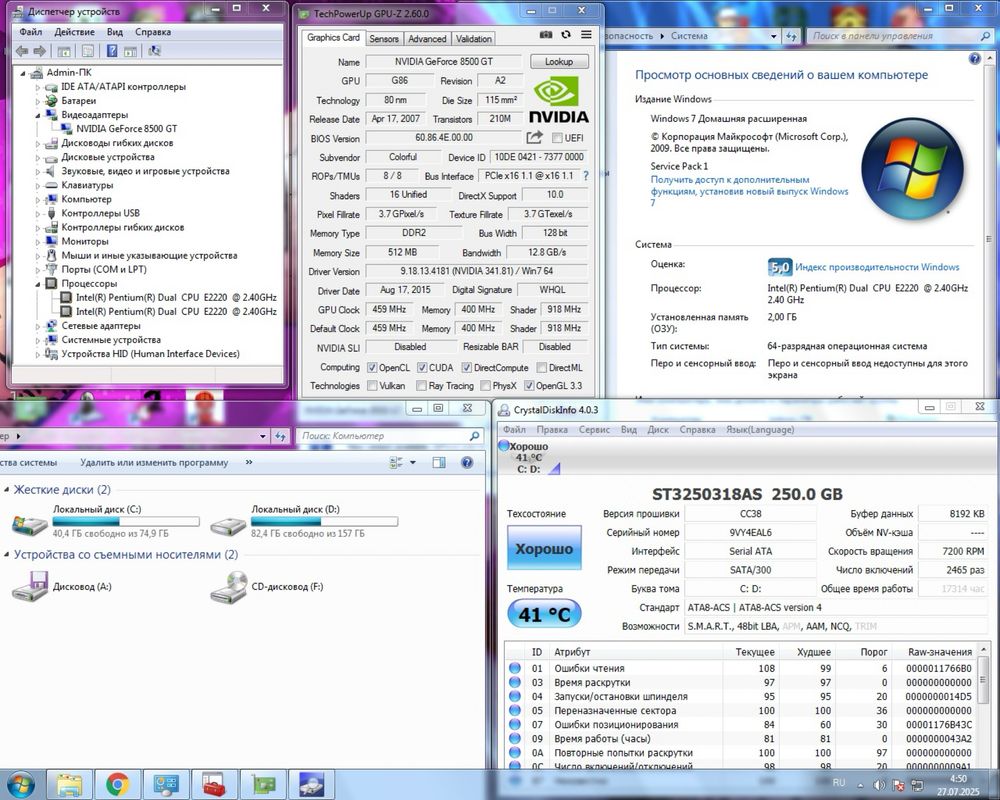Select the Local Disk (D:) drive icon
The height and width of the screenshot is (800, 1000).
[x=228, y=524]
